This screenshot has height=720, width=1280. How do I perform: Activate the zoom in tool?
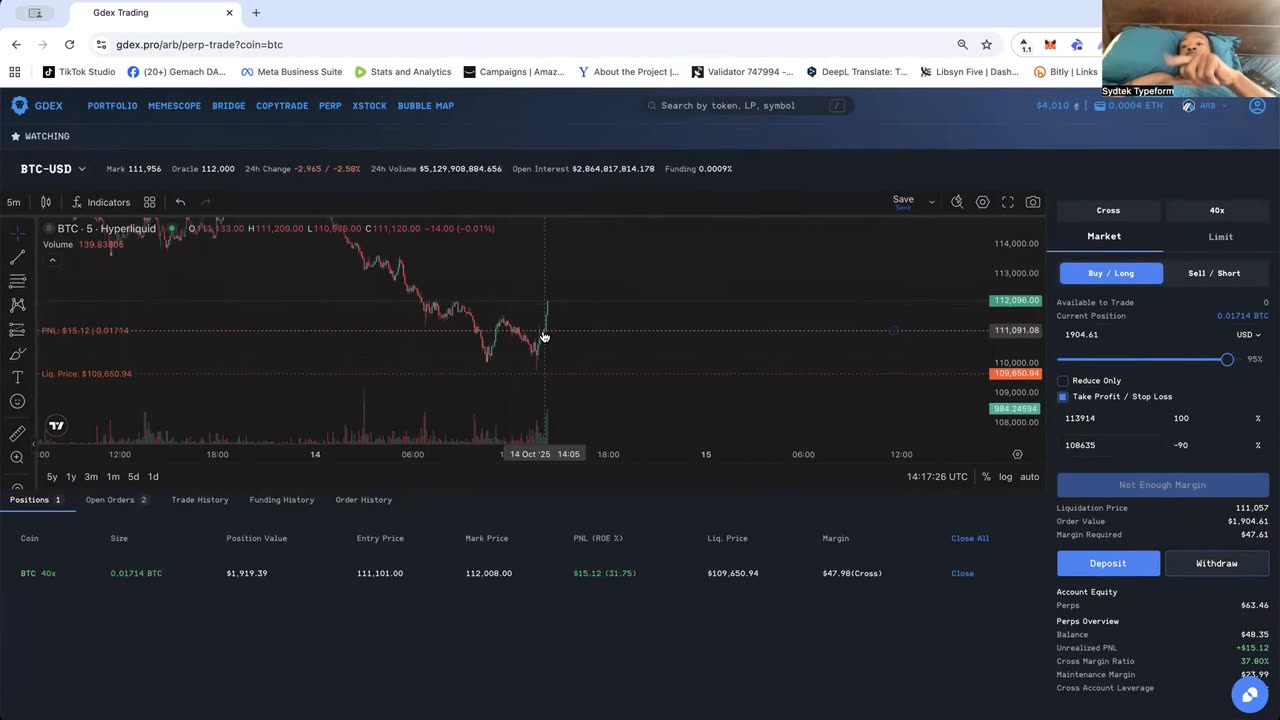17,457
